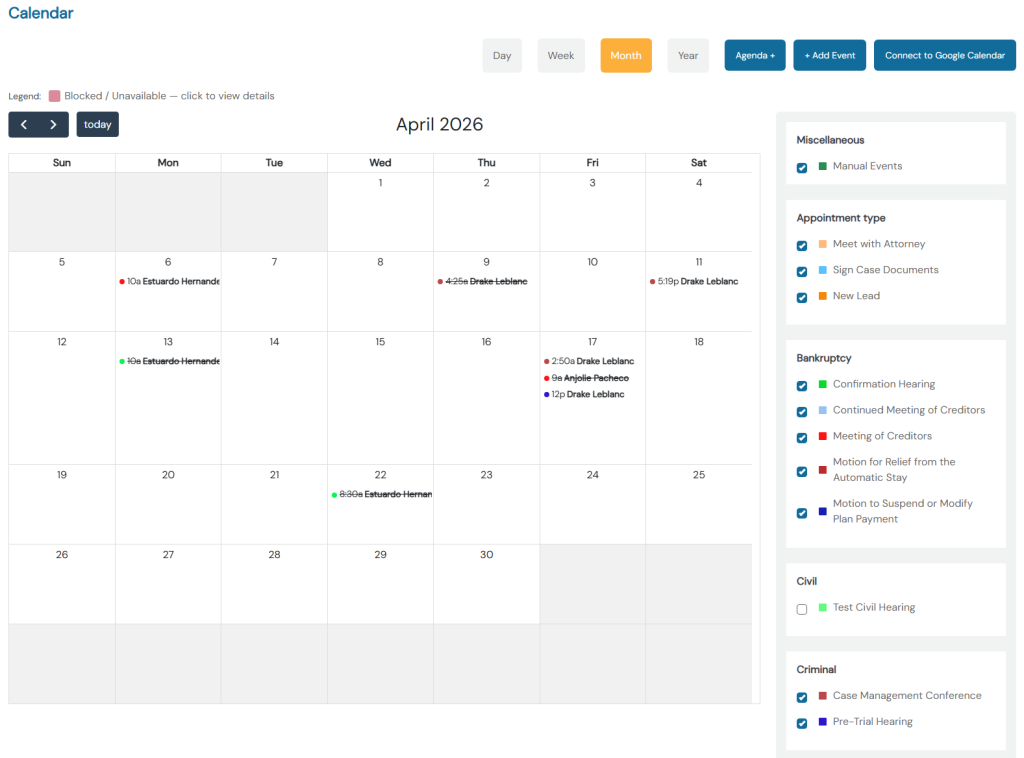
Task: Click the Calendar page heading
Action: coord(40,13)
